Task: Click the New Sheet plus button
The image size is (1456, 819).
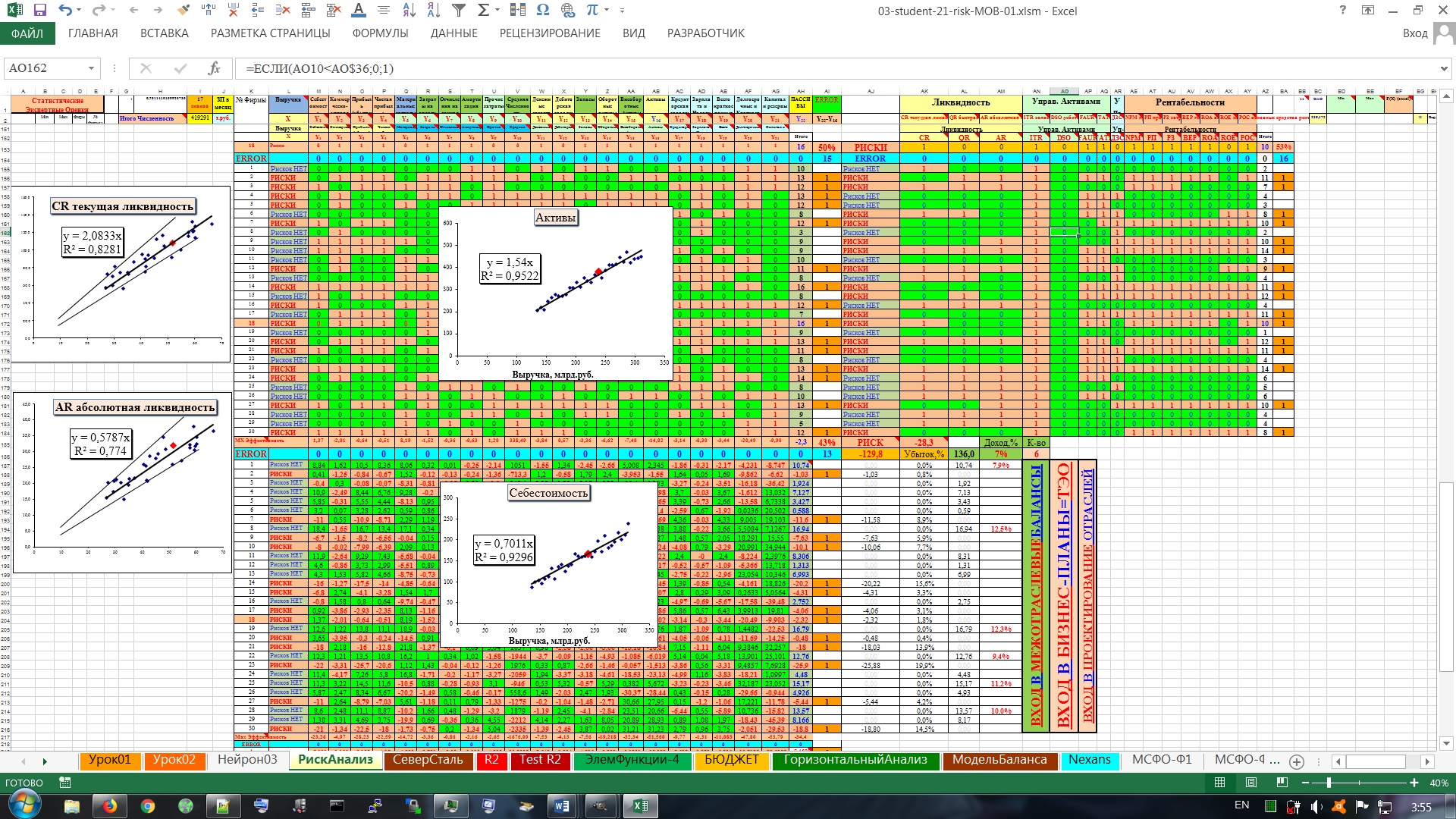Action: 1297,761
